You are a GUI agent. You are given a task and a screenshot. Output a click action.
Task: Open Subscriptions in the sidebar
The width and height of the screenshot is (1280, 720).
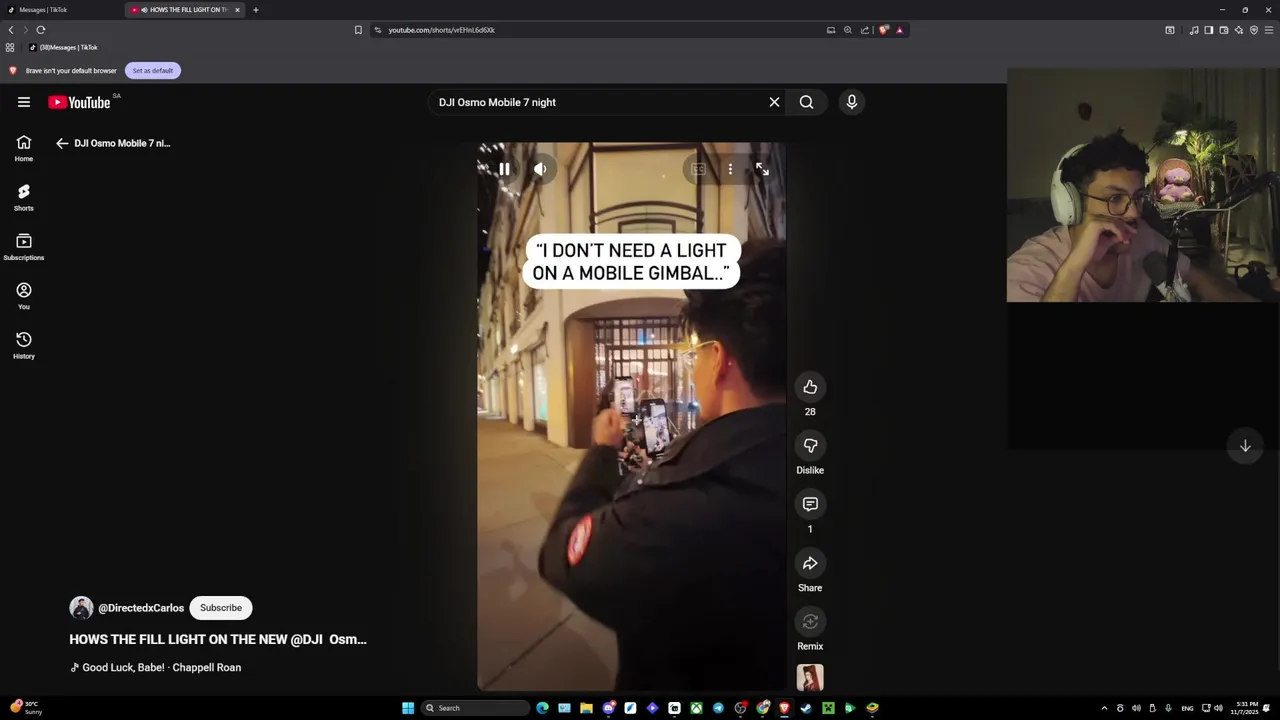(x=24, y=247)
